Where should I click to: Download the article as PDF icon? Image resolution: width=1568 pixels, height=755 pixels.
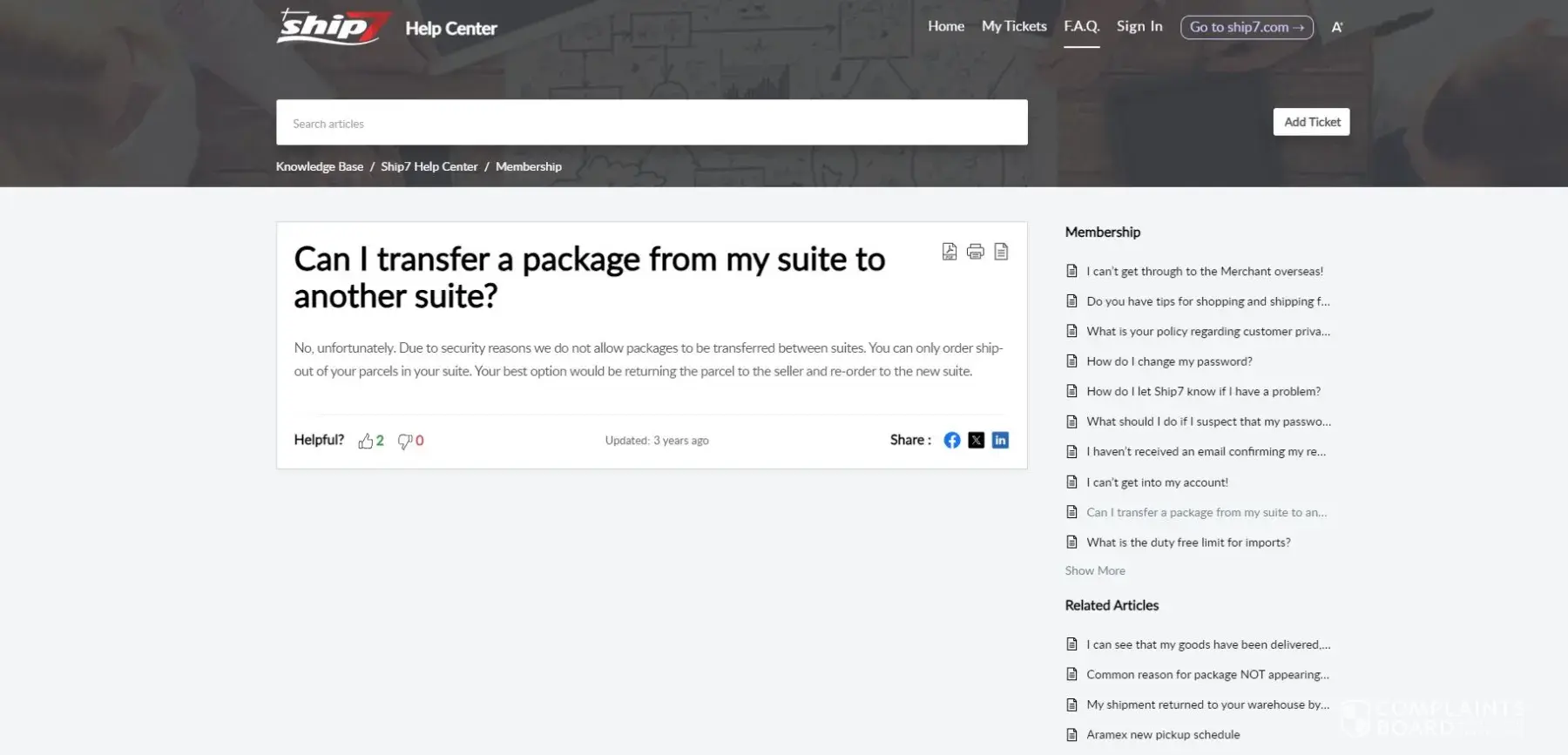coord(950,252)
